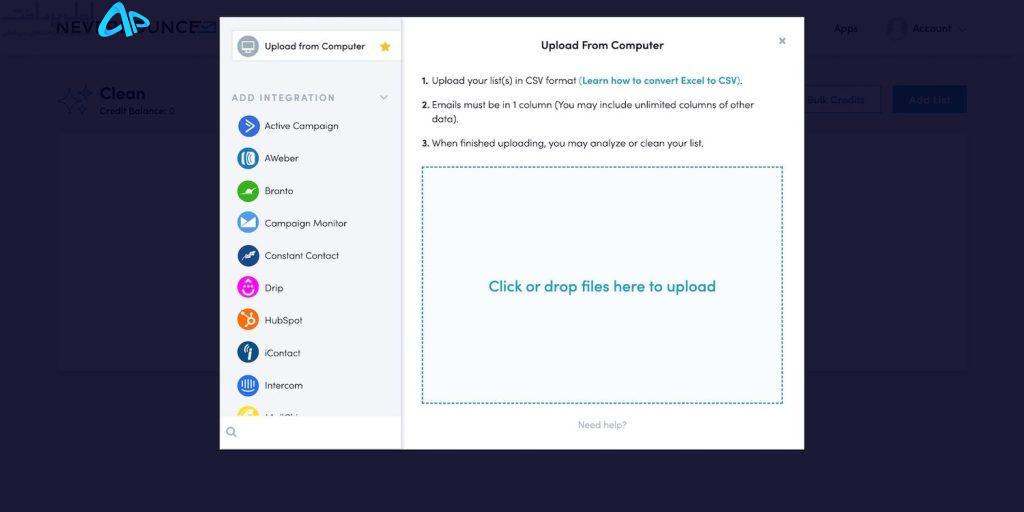1024x512 pixels.
Task: Select Constant Contact from the integration list
Action: point(302,255)
